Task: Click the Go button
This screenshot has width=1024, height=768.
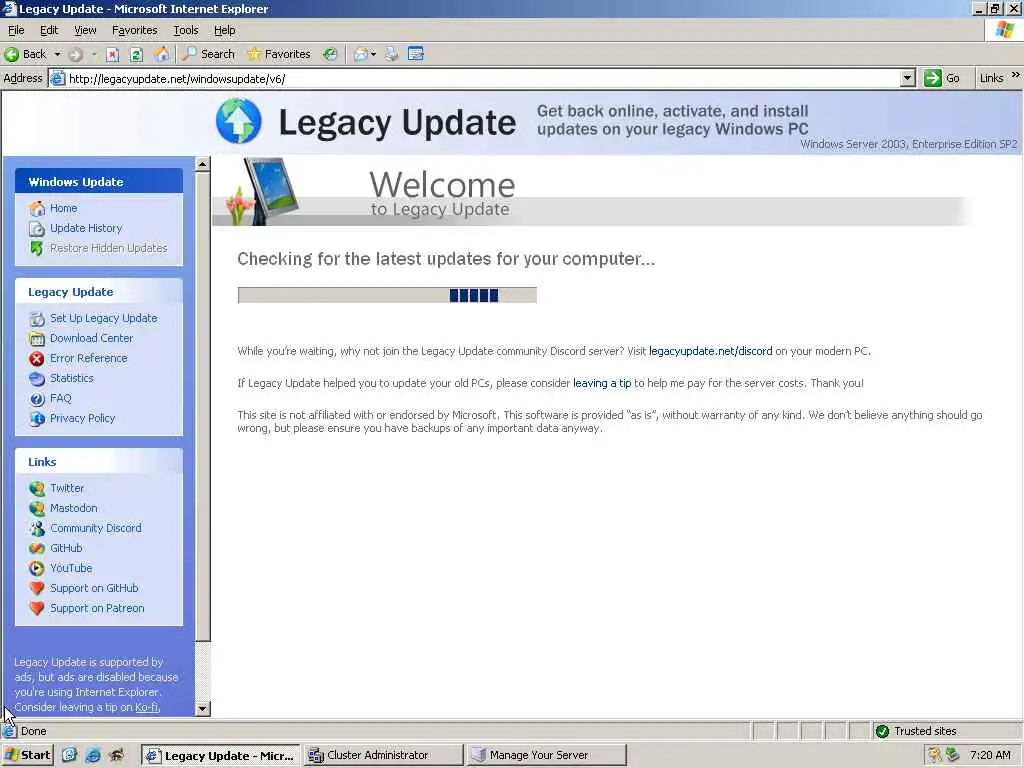Action: click(x=942, y=78)
